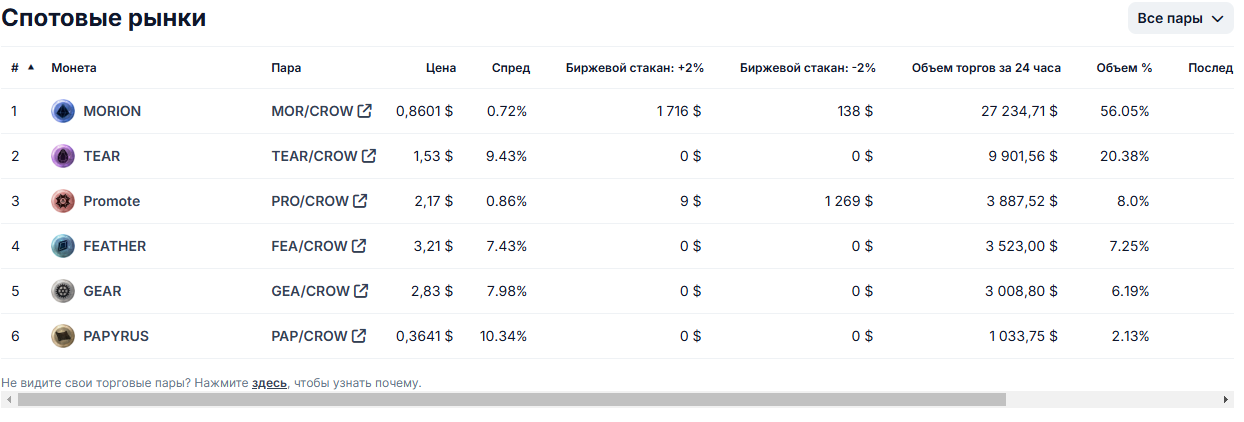Click the PAPYRUS coin logo icon
This screenshot has width=1244, height=422.
pyautogui.click(x=63, y=336)
